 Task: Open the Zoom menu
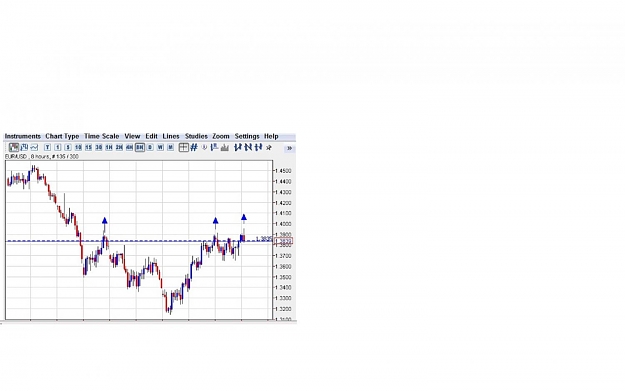(x=221, y=136)
